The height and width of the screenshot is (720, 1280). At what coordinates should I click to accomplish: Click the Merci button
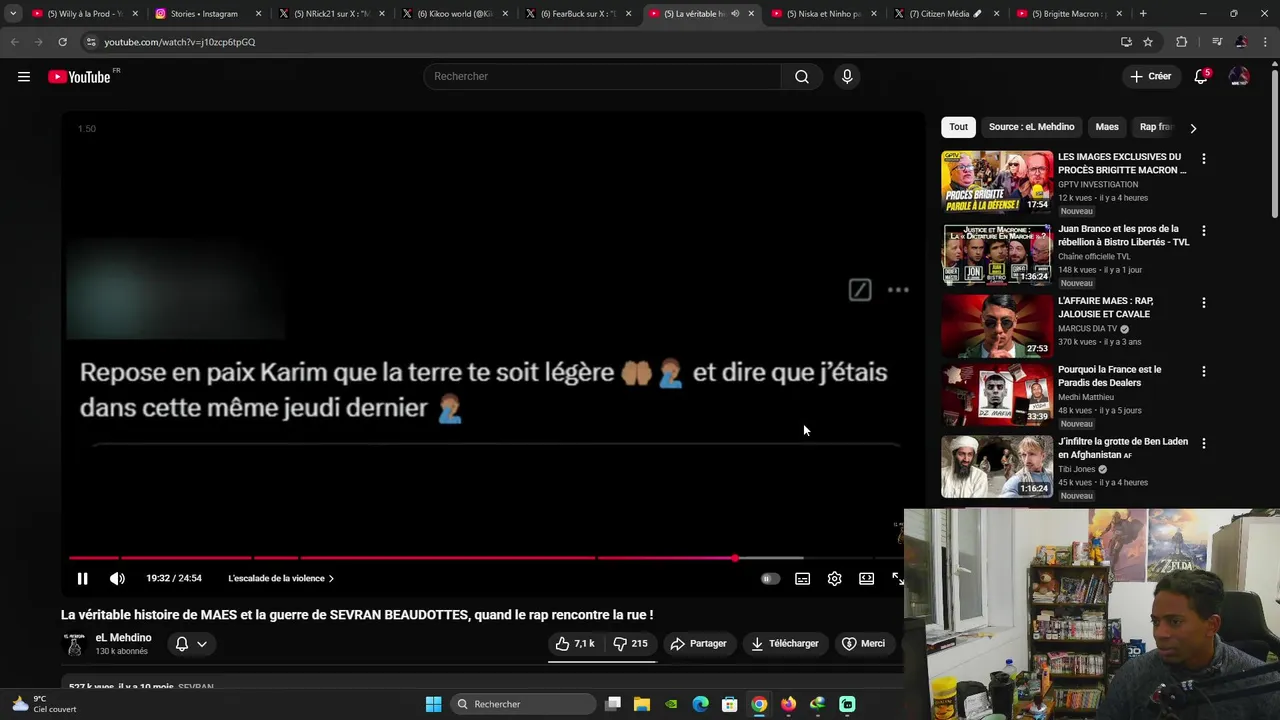tap(863, 644)
